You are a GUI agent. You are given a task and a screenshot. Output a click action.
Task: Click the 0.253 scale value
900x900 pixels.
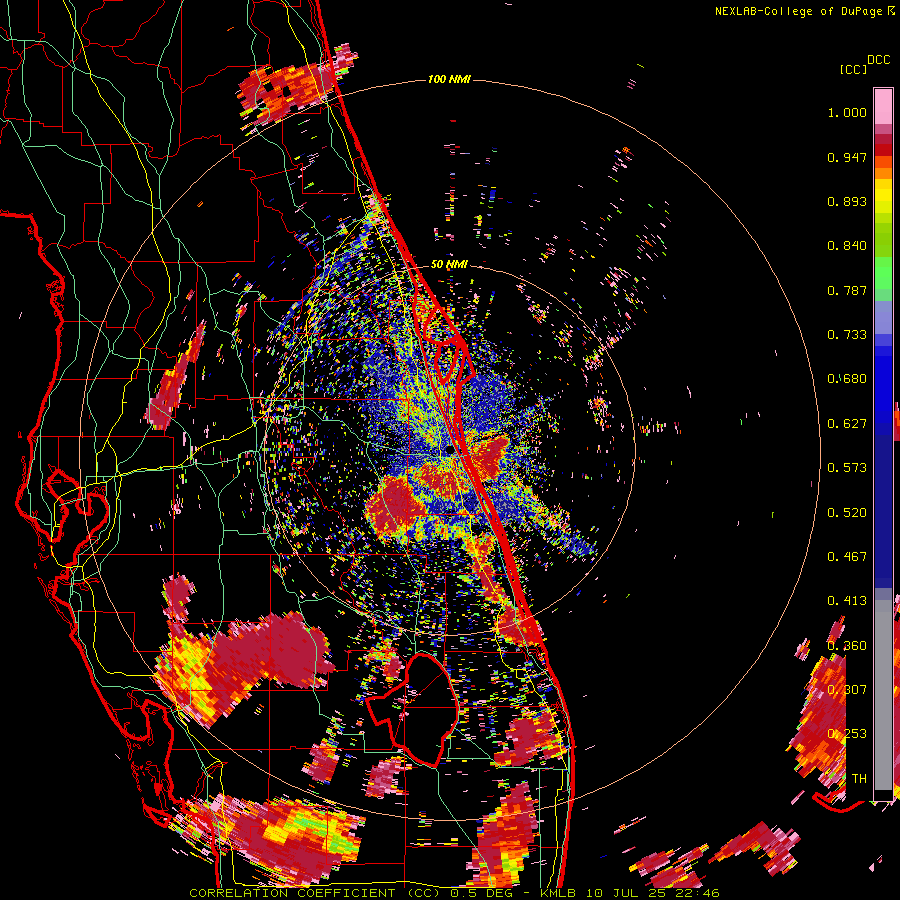(x=847, y=734)
